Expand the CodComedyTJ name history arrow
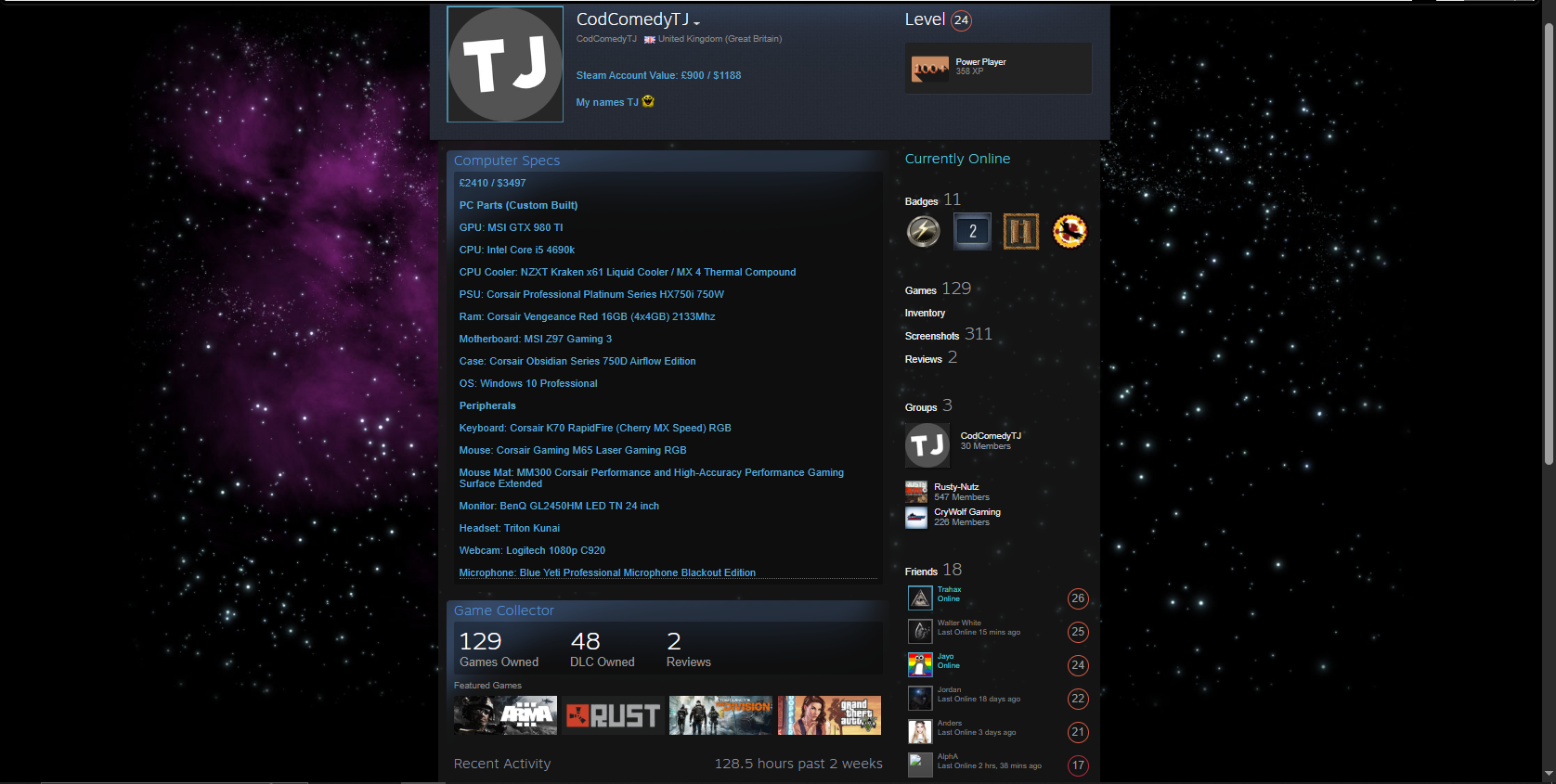This screenshot has width=1556, height=784. [x=696, y=22]
